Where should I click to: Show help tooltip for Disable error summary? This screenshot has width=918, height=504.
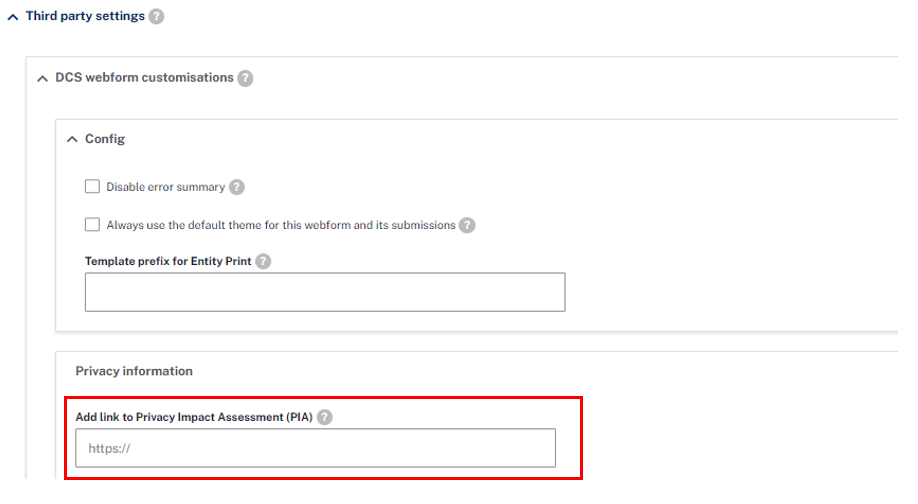(x=237, y=187)
